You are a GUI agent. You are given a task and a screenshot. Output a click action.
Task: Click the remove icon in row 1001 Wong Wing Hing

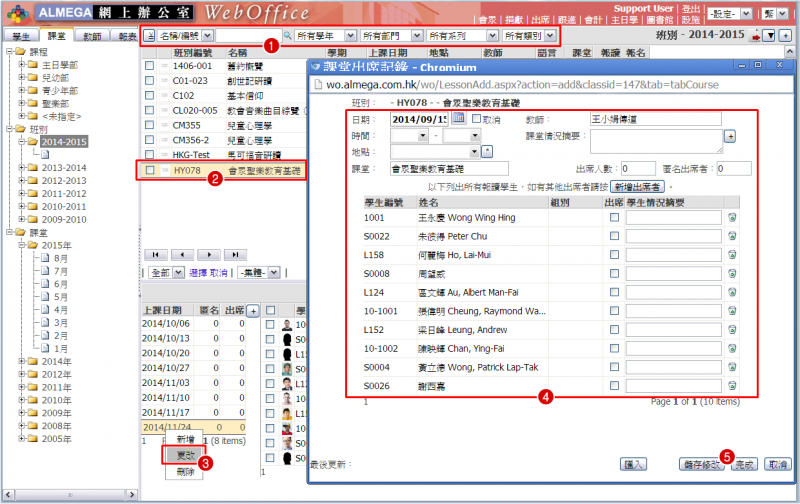pos(732,217)
